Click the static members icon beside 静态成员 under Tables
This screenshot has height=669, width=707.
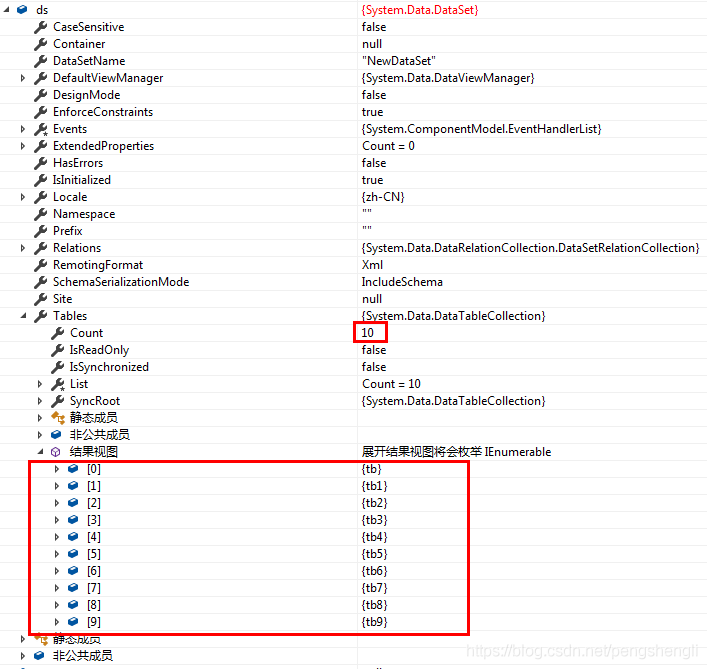click(58, 418)
